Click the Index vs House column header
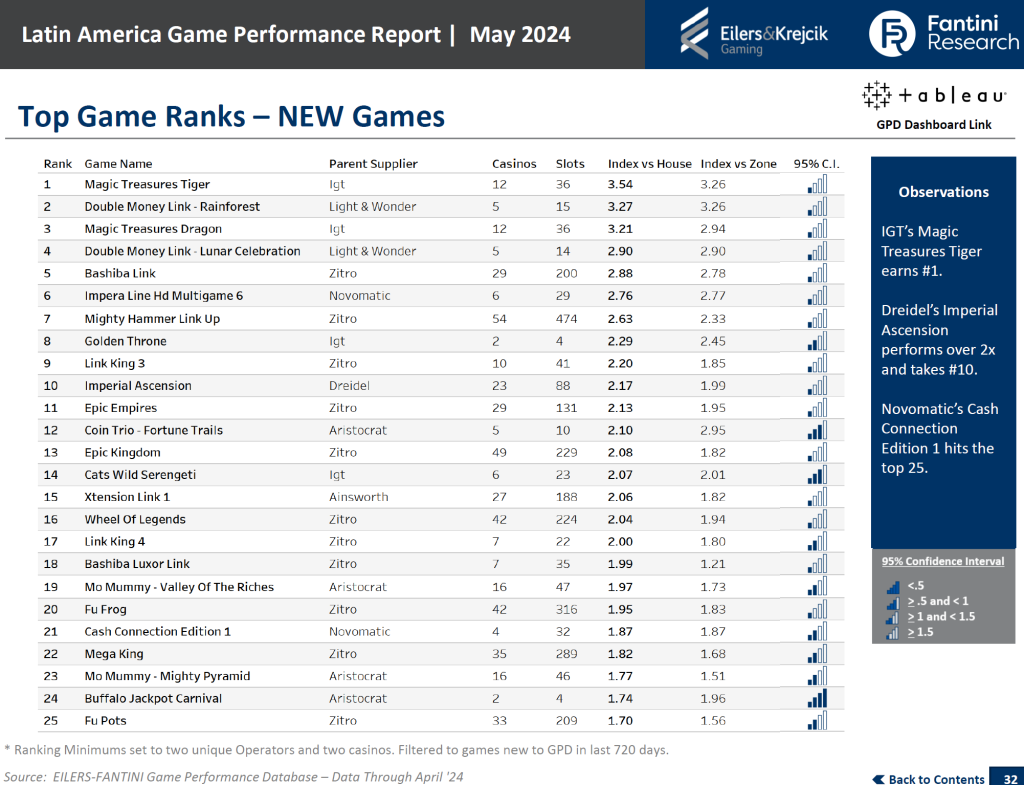This screenshot has width=1024, height=785. click(649, 164)
